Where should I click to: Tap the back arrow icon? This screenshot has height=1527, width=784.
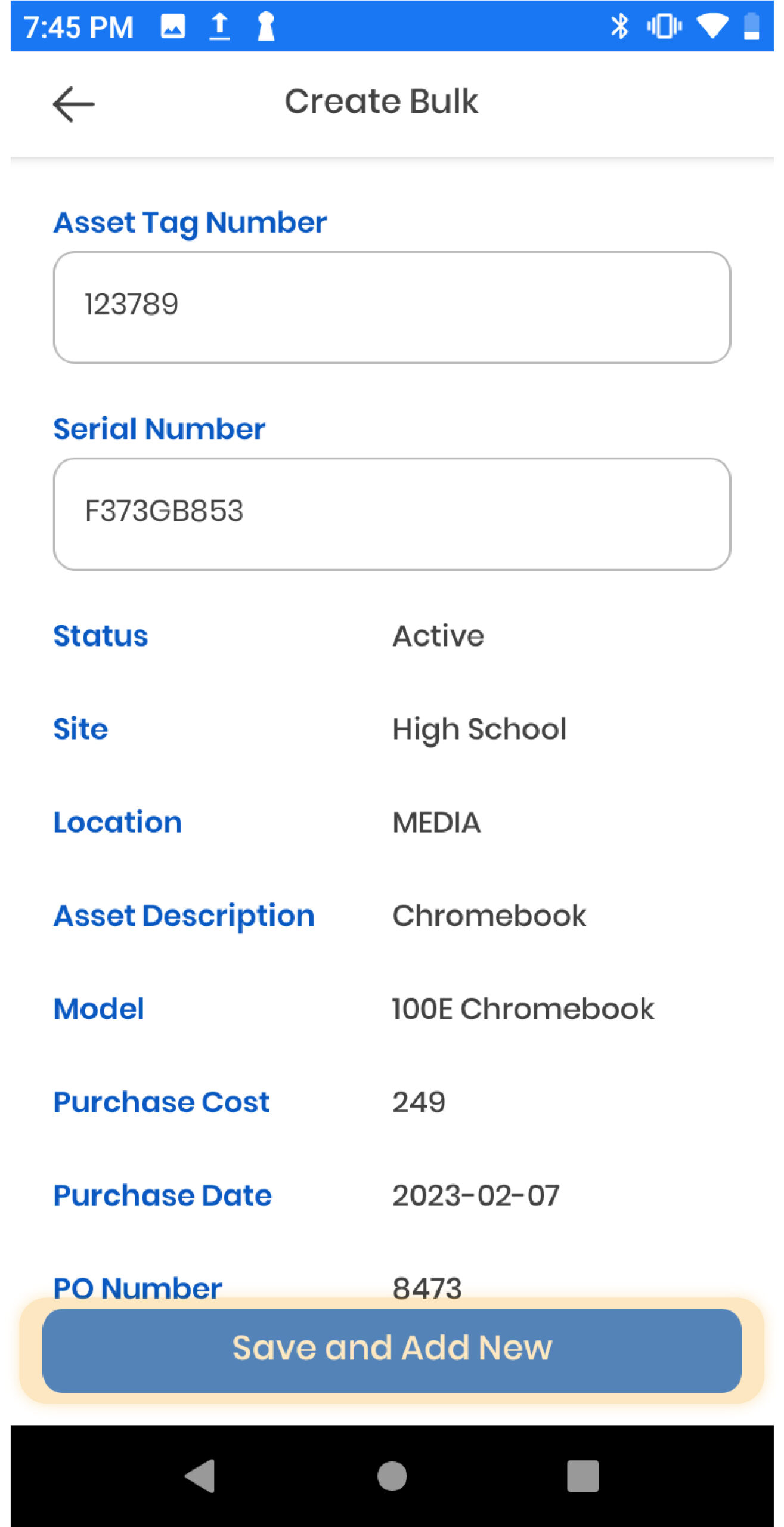click(x=73, y=104)
